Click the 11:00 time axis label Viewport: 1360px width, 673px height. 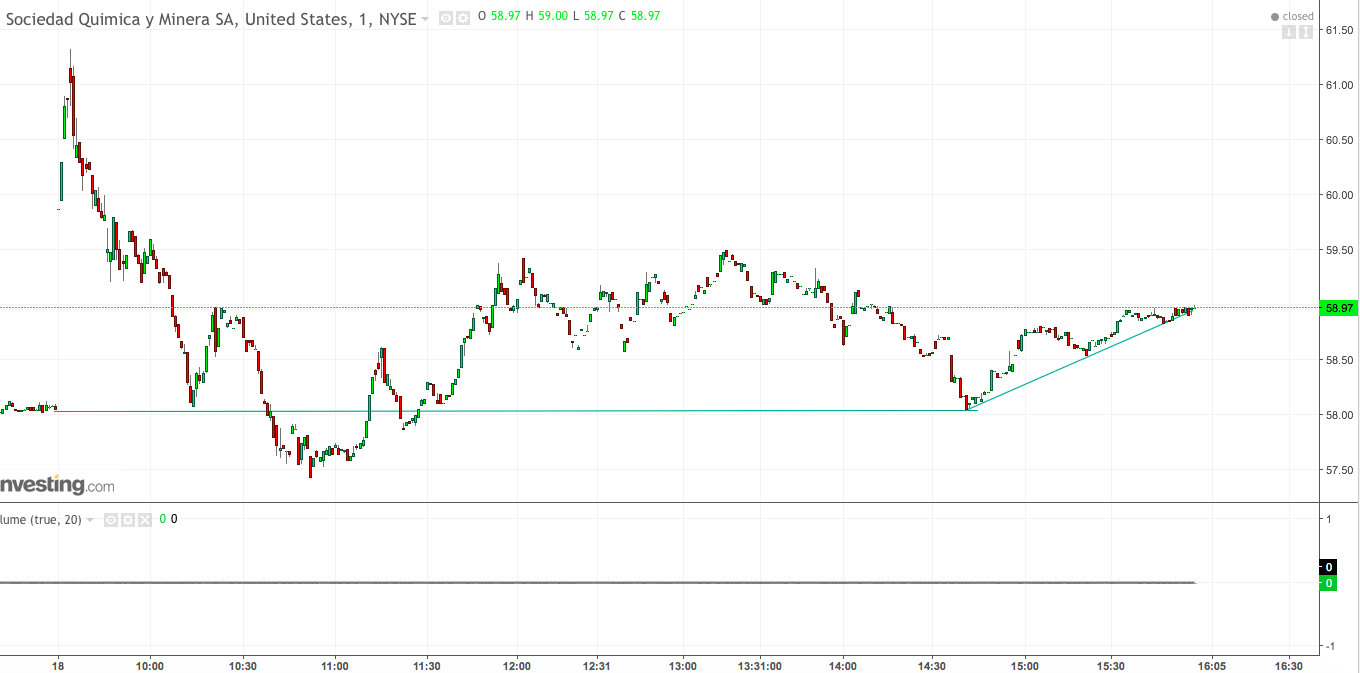coord(335,666)
